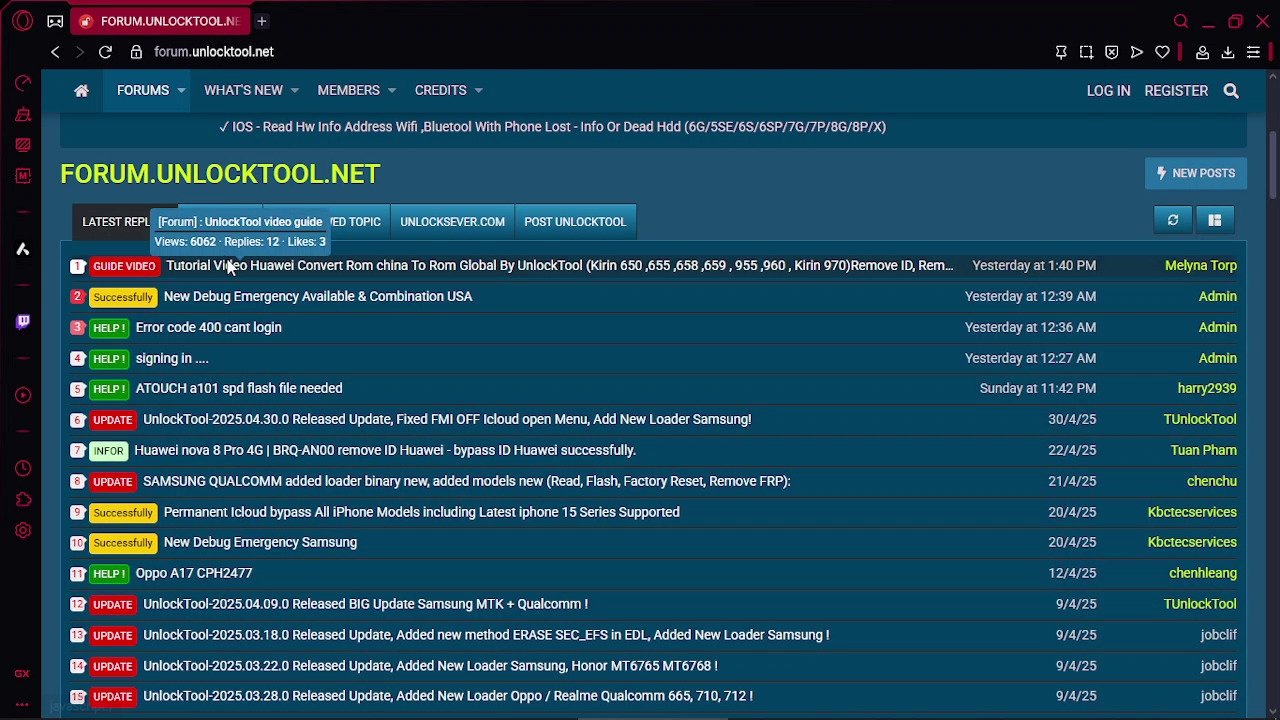Viewport: 1280px width, 720px height.
Task: Click the 'signing in ....' thread
Action: tap(172, 358)
